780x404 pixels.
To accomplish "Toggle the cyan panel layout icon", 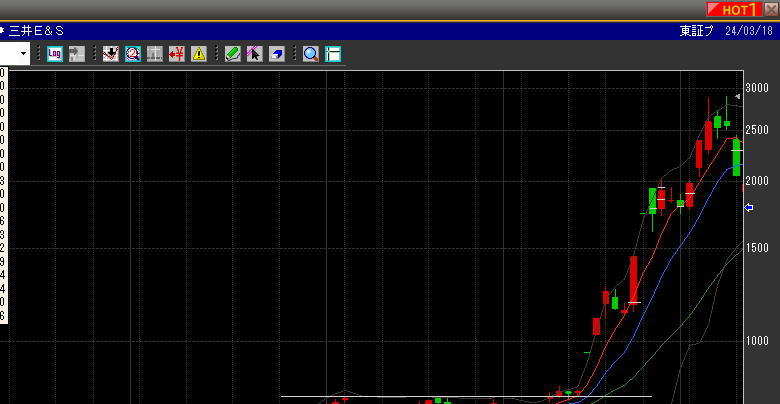I will pyautogui.click(x=333, y=53).
